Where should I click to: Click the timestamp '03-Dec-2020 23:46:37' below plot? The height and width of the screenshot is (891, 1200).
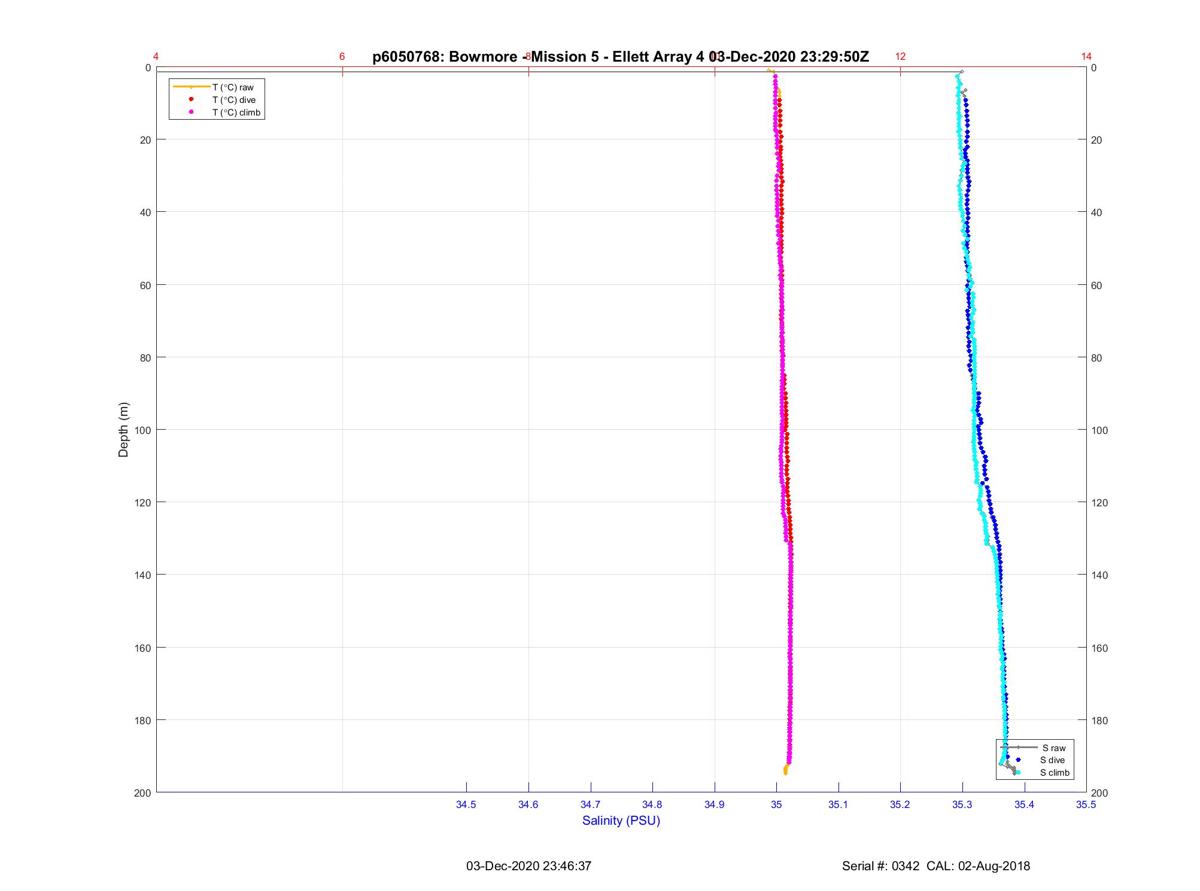[529, 866]
